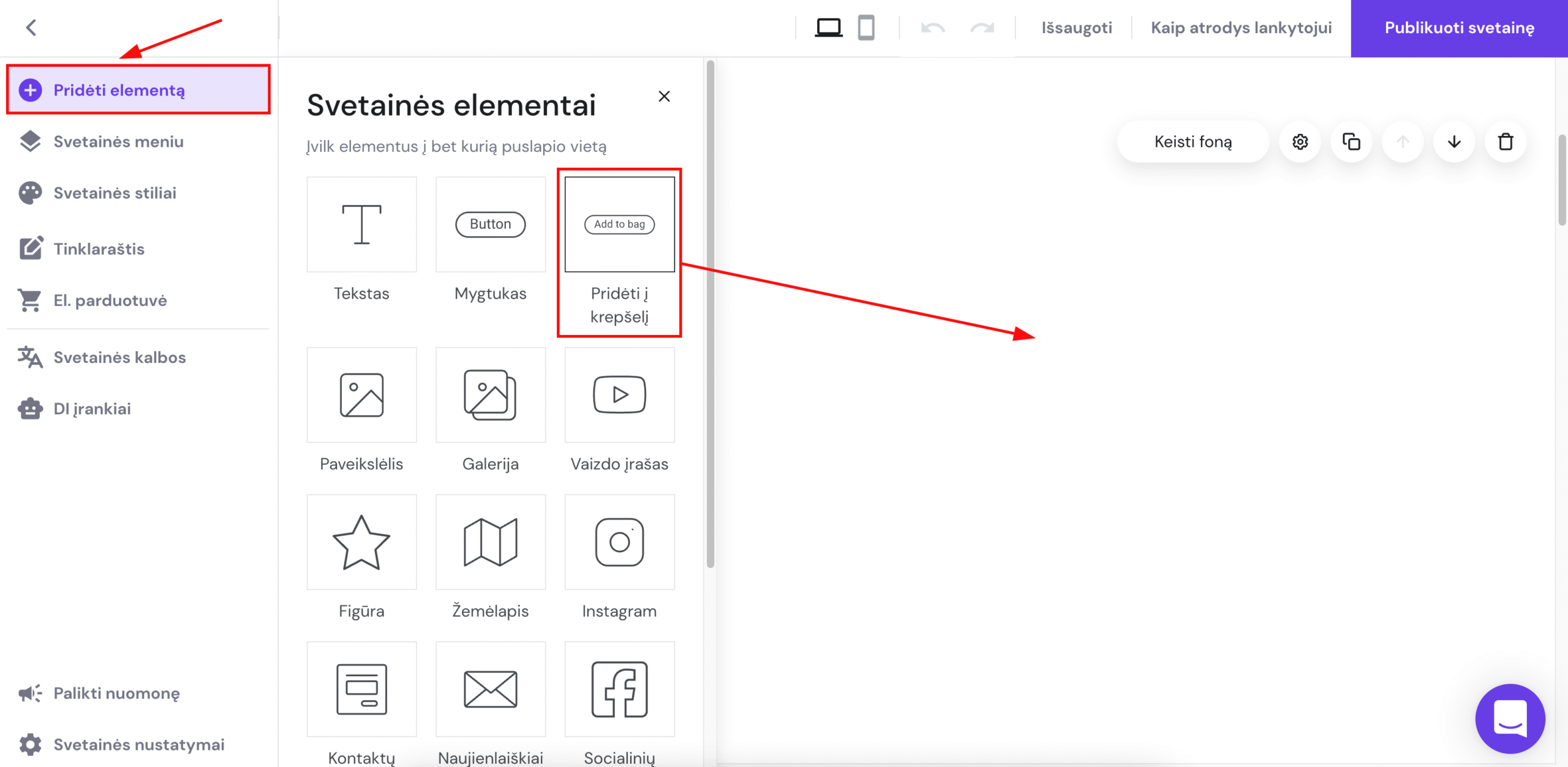
Task: Open El. parduotuvė sidebar item
Action: [110, 301]
